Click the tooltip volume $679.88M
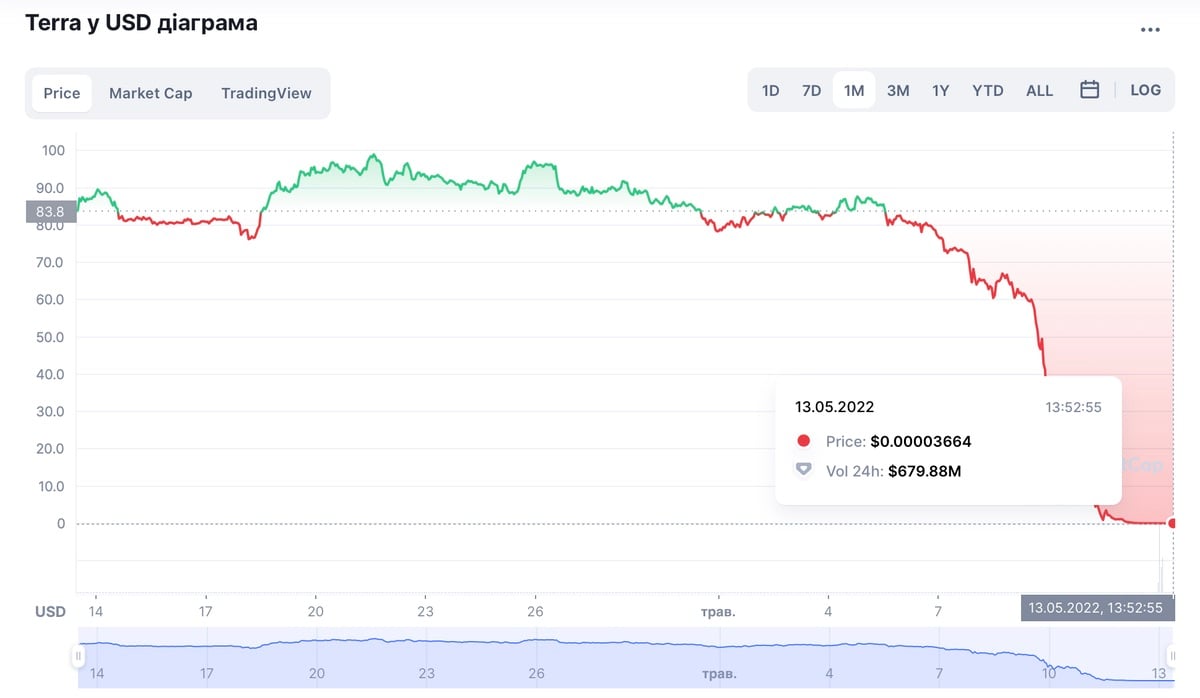1200x698 pixels. [x=925, y=471]
